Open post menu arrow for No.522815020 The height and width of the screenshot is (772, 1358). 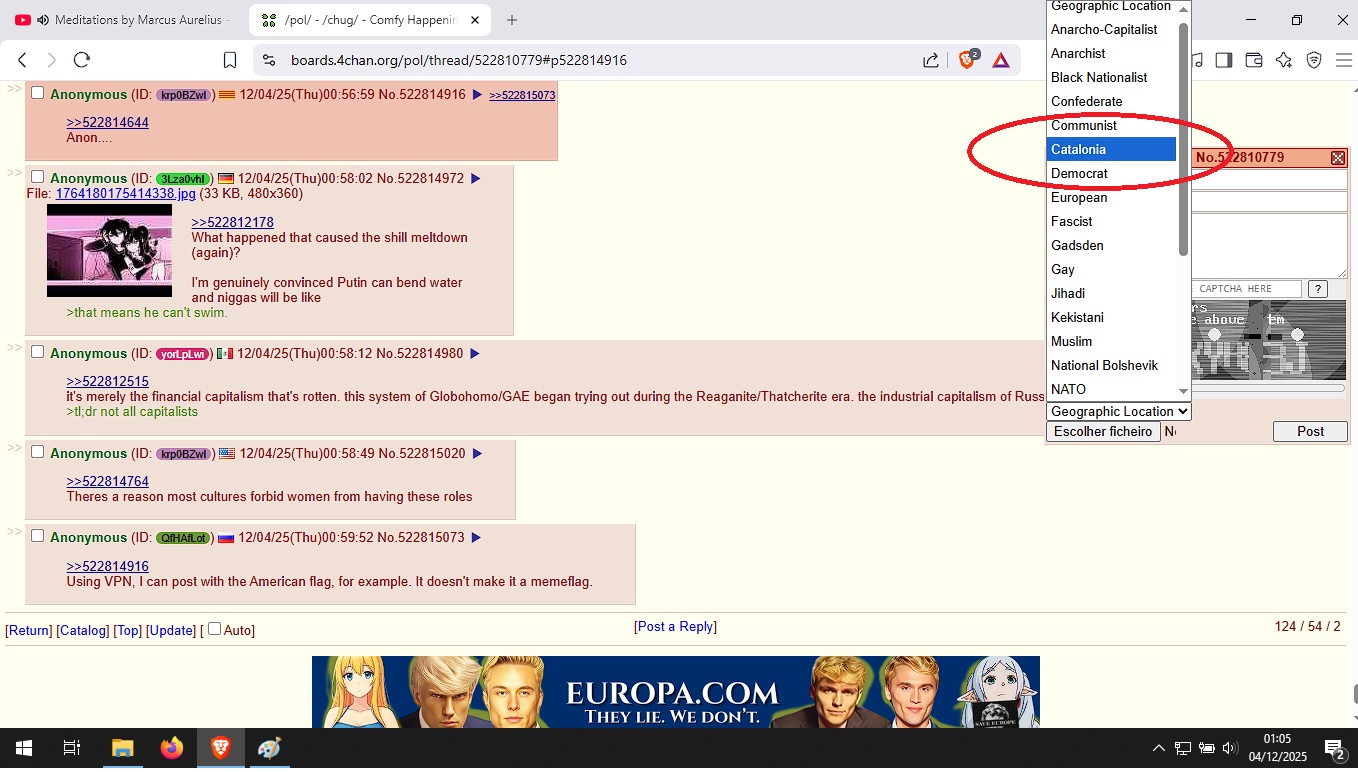pos(477,453)
